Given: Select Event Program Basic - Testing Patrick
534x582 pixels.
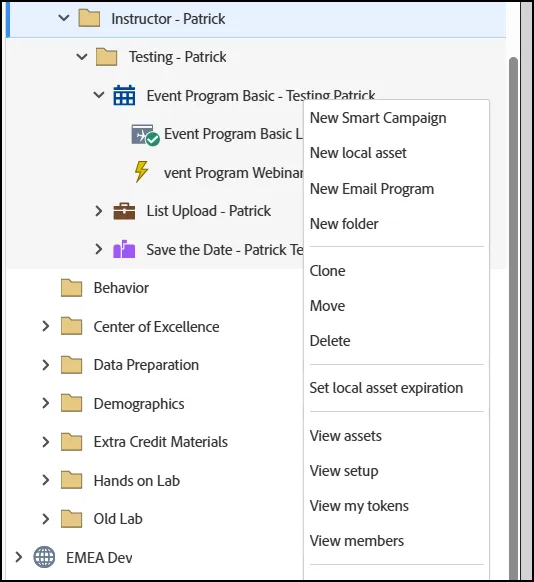Looking at the screenshot, I should click(261, 96).
